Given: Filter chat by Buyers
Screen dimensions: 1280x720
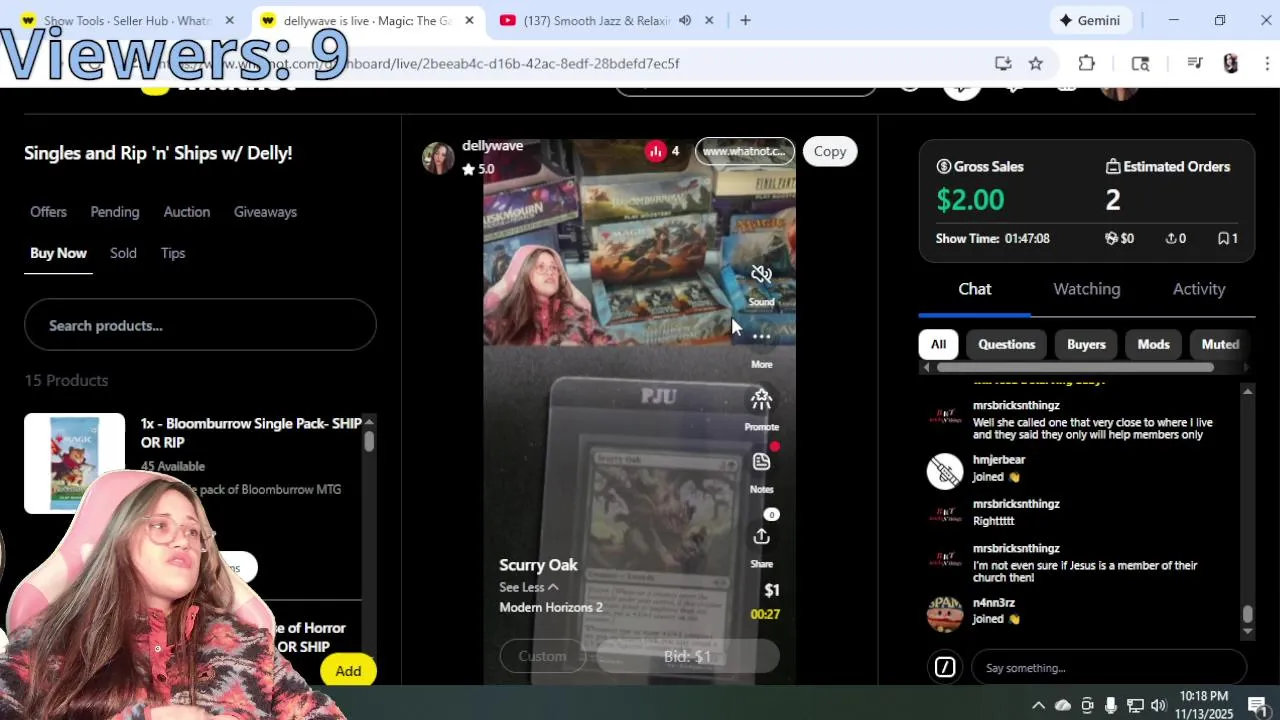Looking at the screenshot, I should coord(1086,344).
